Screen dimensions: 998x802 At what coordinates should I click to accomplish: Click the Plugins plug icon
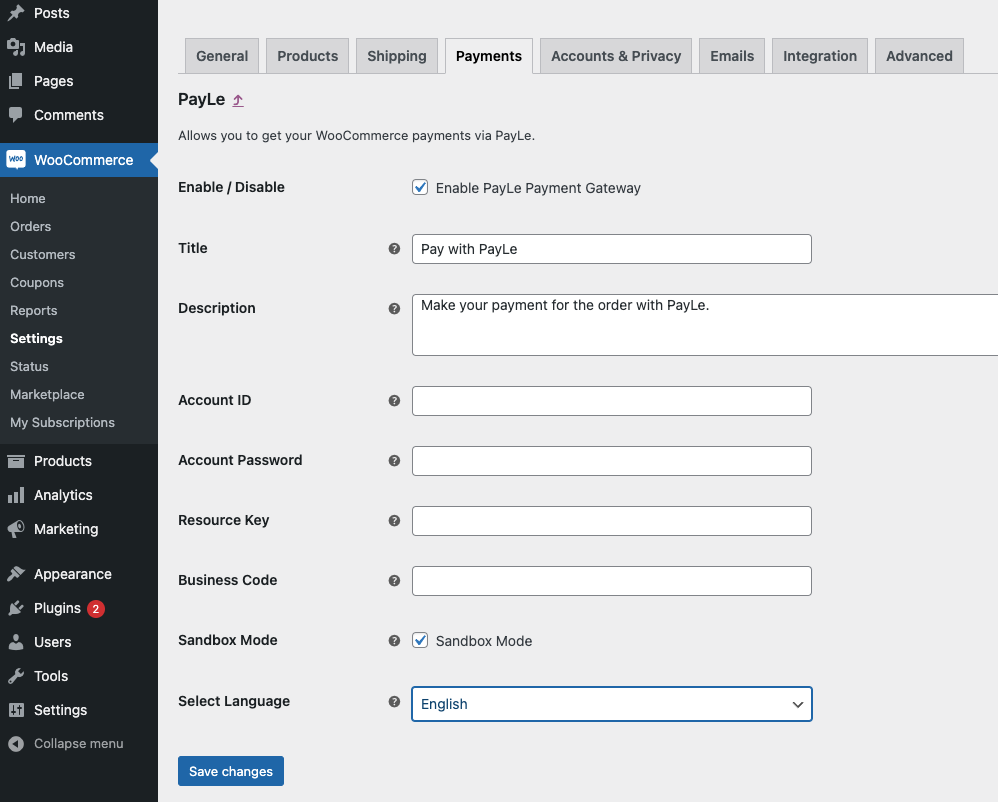coord(16,608)
